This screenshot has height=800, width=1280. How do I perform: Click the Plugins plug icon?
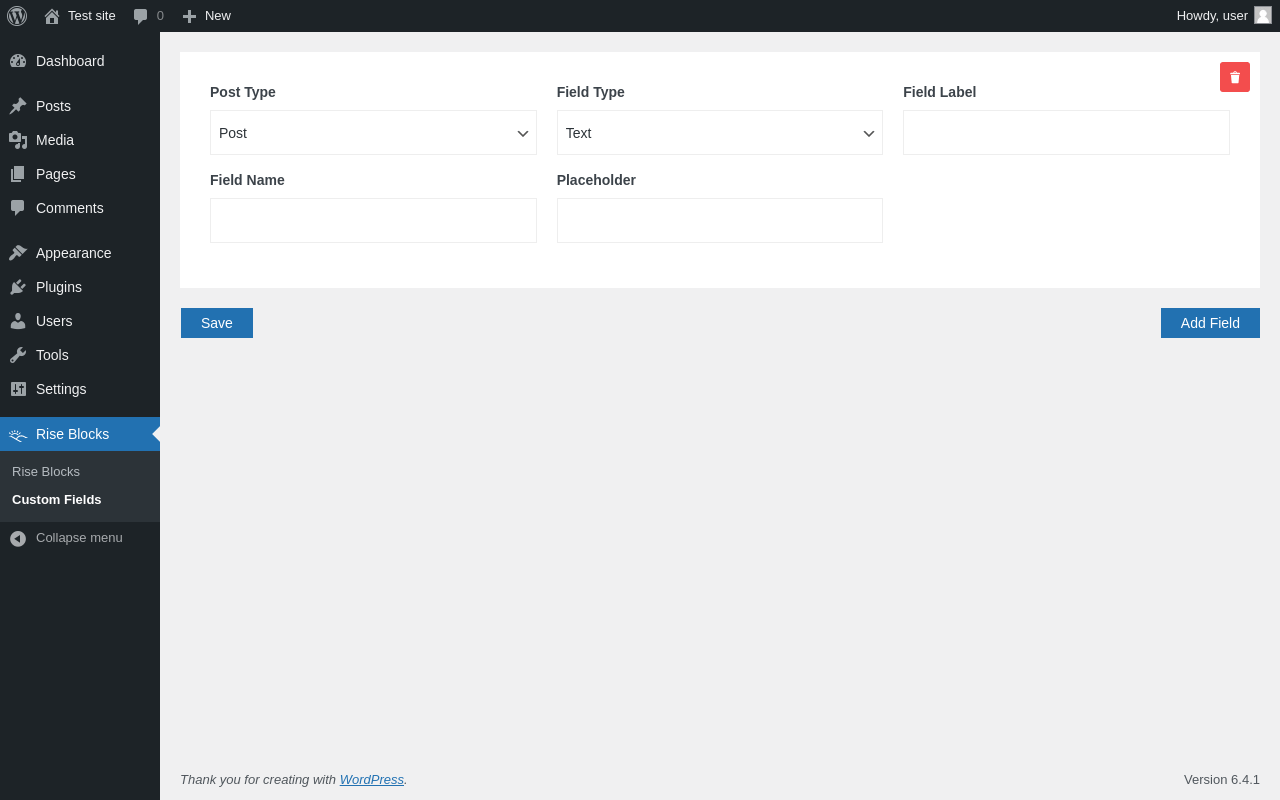point(18,287)
